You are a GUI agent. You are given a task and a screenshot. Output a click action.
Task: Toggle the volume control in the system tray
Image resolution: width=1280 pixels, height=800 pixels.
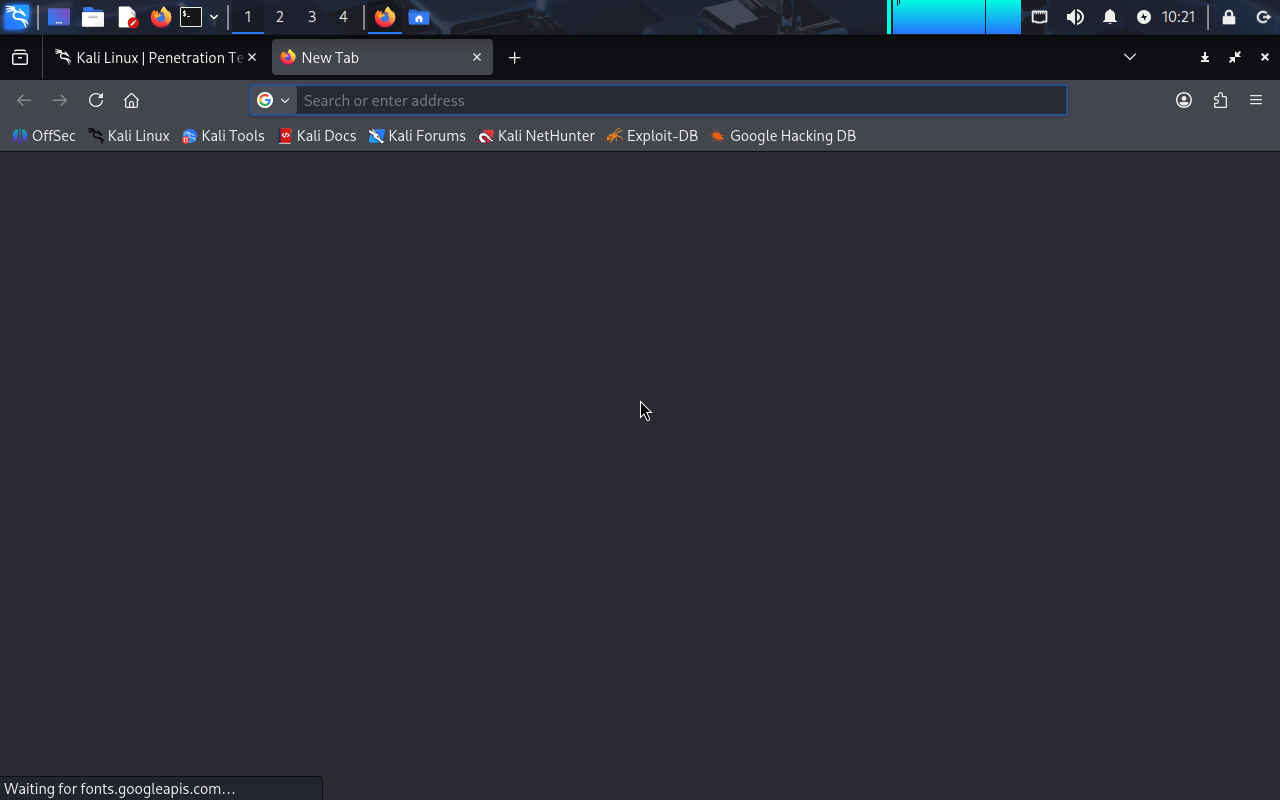coord(1075,17)
